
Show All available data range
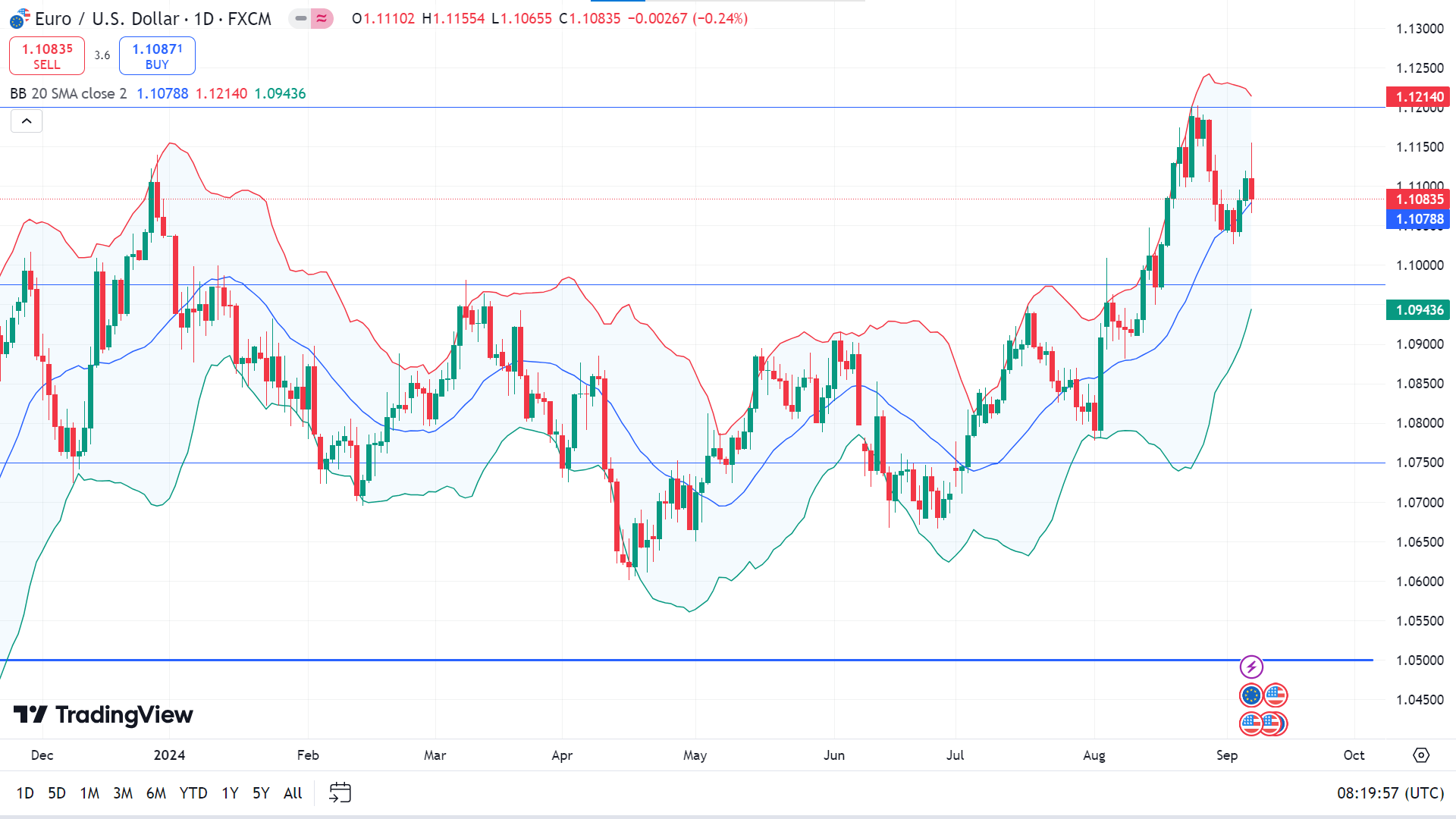click(293, 793)
